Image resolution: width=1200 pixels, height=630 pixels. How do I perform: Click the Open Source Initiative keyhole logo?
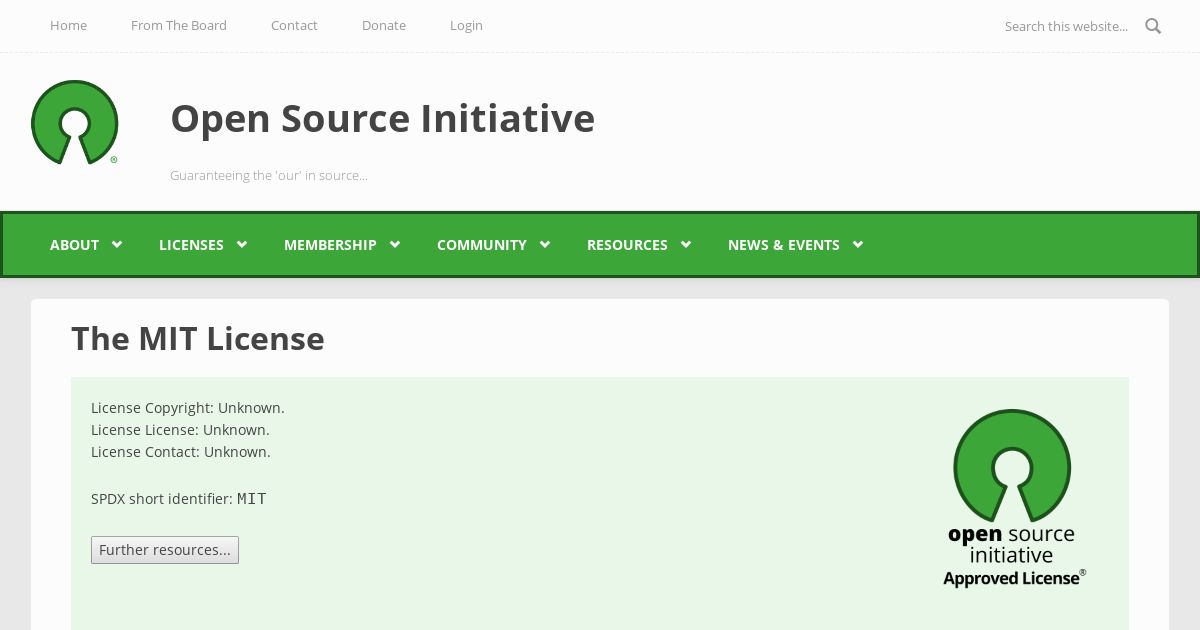pyautogui.click(x=75, y=122)
